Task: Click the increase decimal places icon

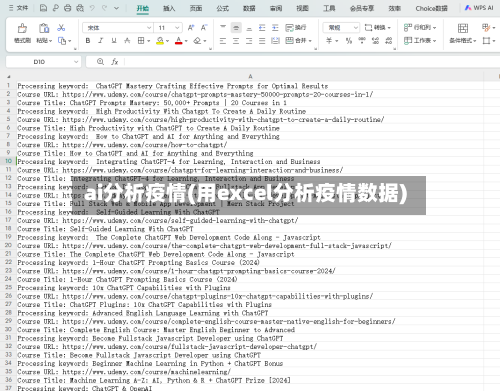Action: (x=375, y=41)
